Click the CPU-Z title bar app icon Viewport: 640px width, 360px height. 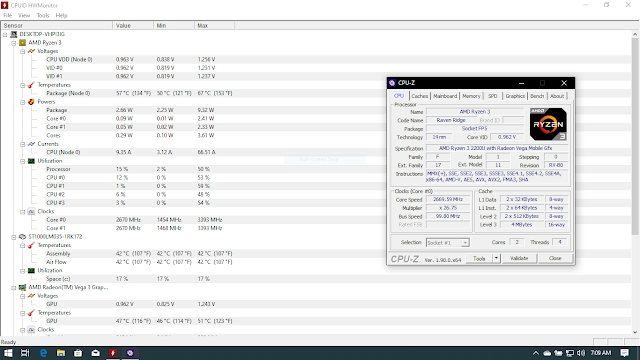click(392, 83)
